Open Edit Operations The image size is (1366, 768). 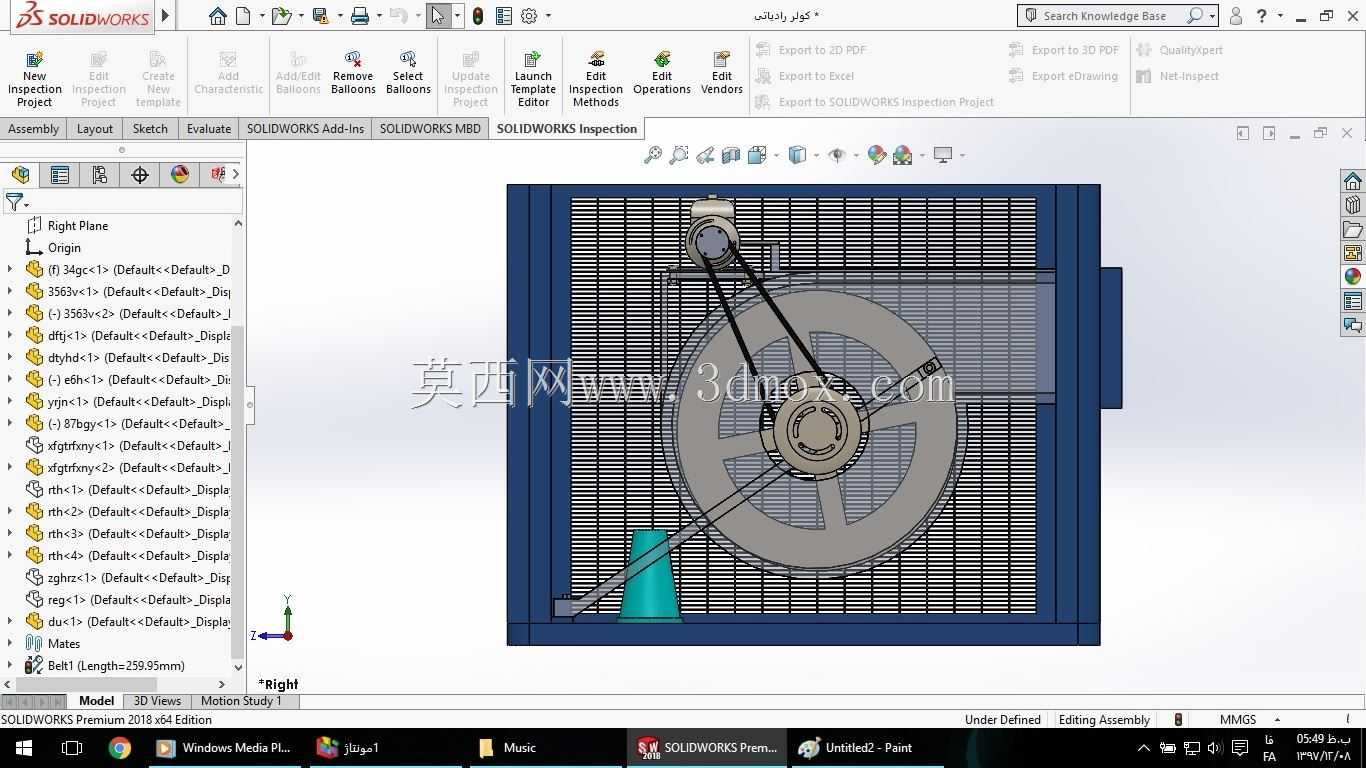pyautogui.click(x=662, y=75)
